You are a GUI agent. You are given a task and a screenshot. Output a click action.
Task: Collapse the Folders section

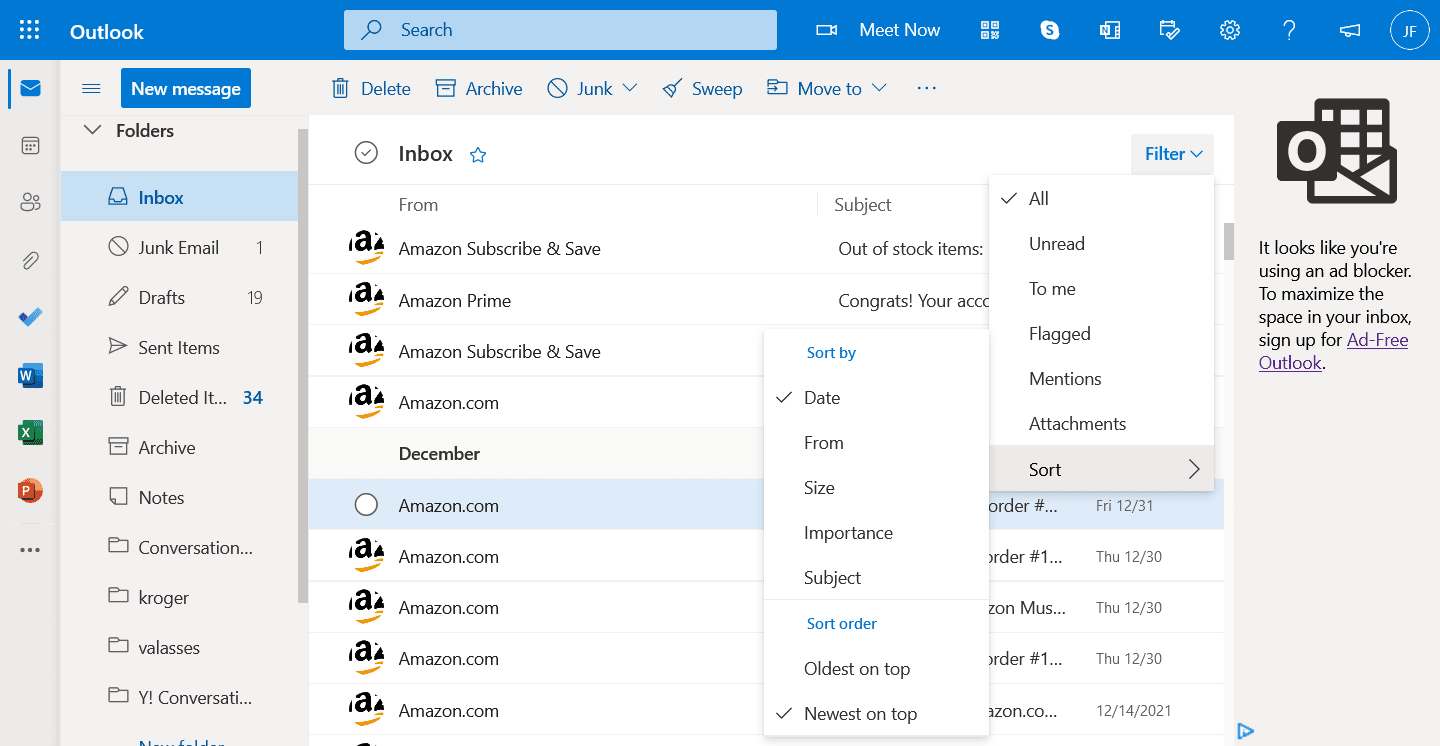[93, 130]
